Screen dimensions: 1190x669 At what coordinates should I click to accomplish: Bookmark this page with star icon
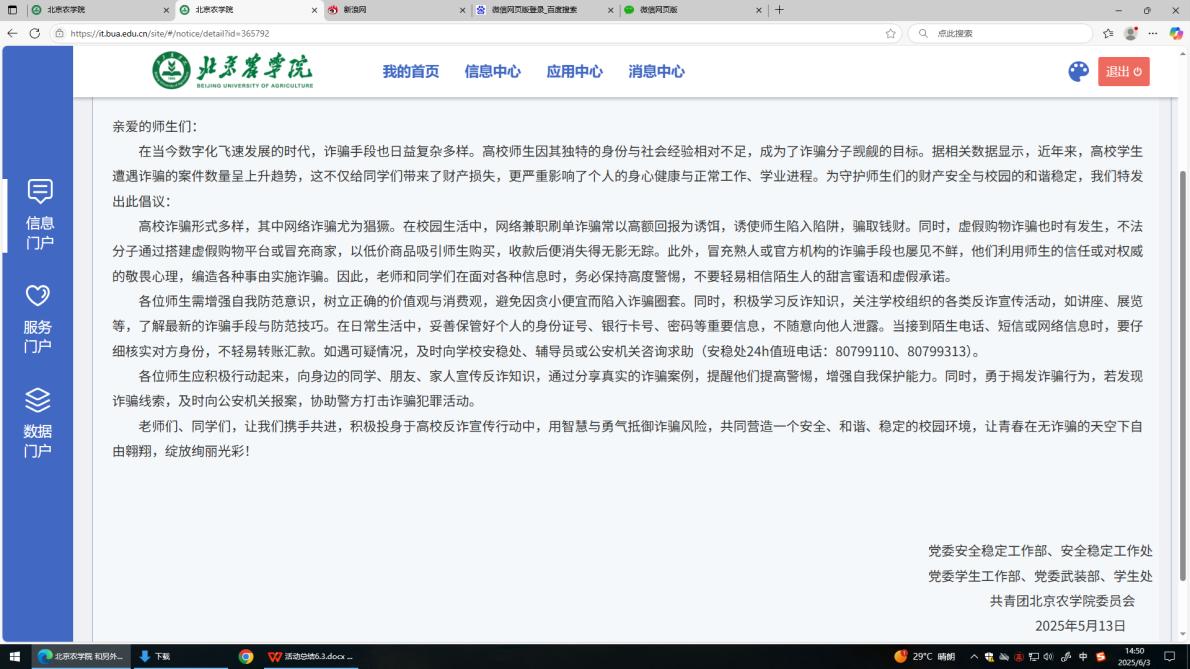890,33
